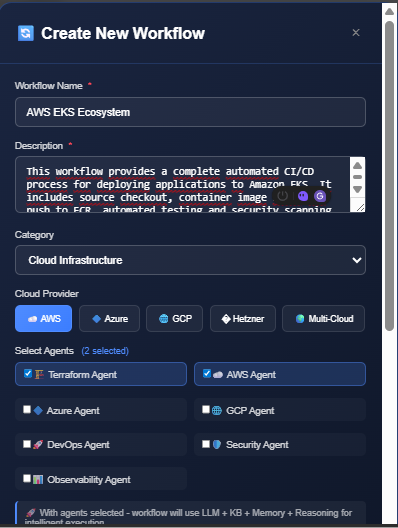Select GCP cloud provider
This screenshot has height=528, width=398.
(x=174, y=319)
